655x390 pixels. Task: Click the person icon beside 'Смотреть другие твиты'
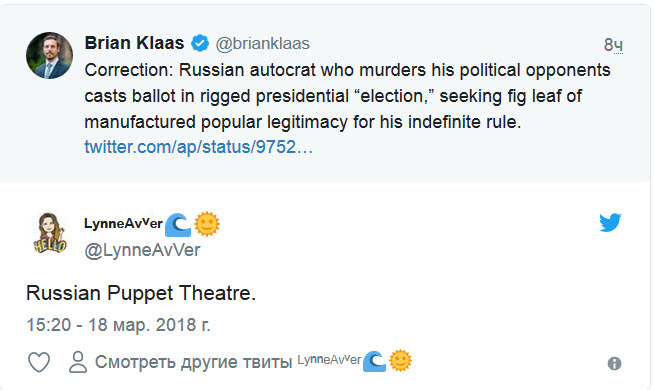pos(78,362)
